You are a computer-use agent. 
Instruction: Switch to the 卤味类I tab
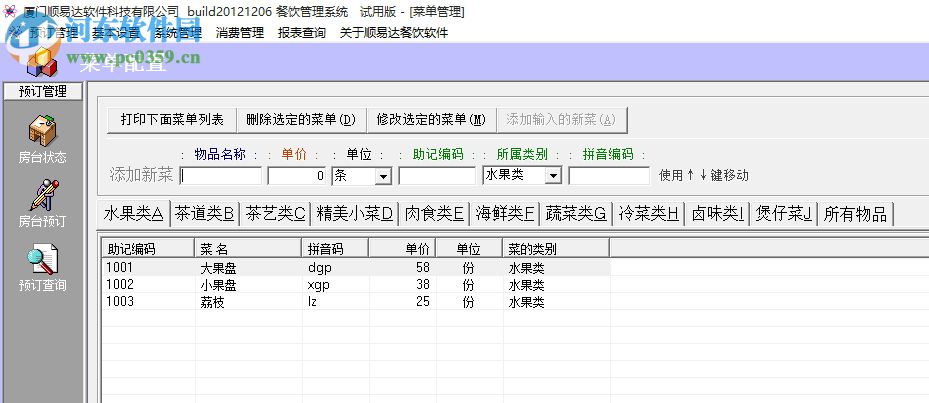[x=717, y=214]
